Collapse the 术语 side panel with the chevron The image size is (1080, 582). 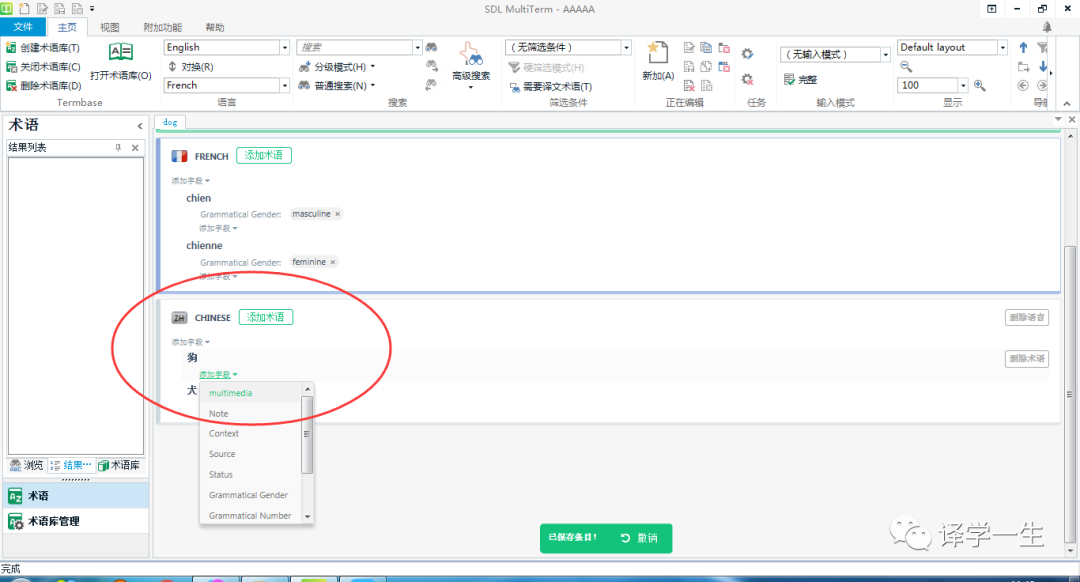140,126
